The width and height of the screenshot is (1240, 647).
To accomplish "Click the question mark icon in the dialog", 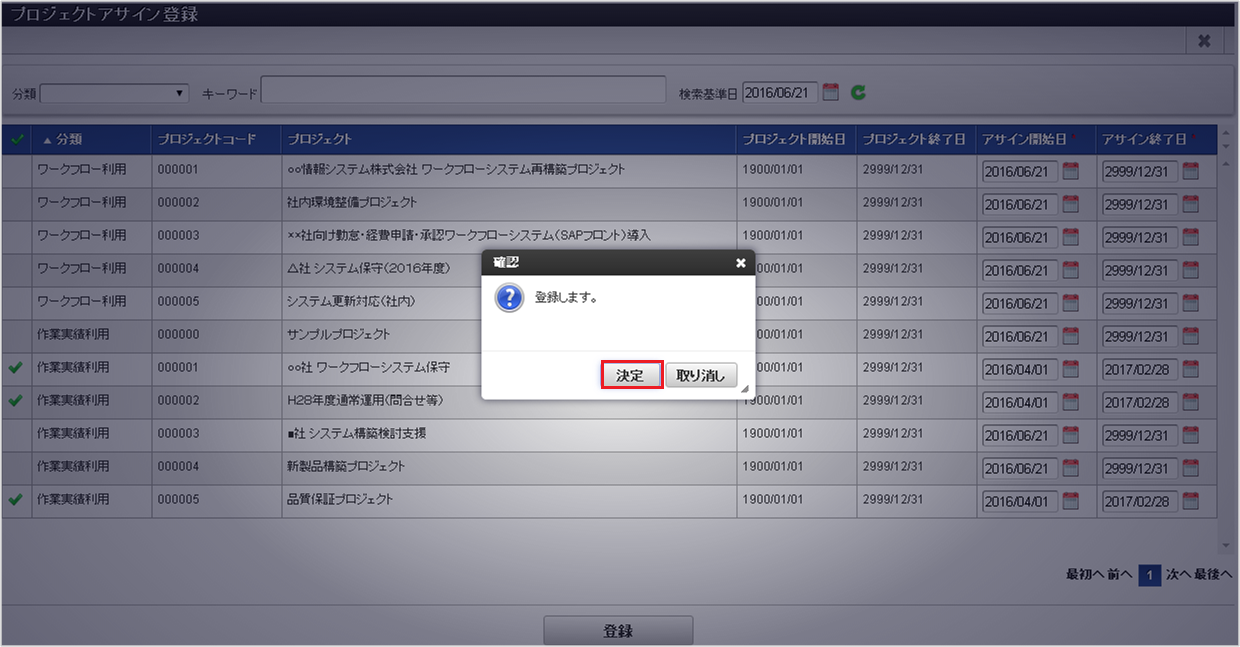I will pyautogui.click(x=509, y=298).
